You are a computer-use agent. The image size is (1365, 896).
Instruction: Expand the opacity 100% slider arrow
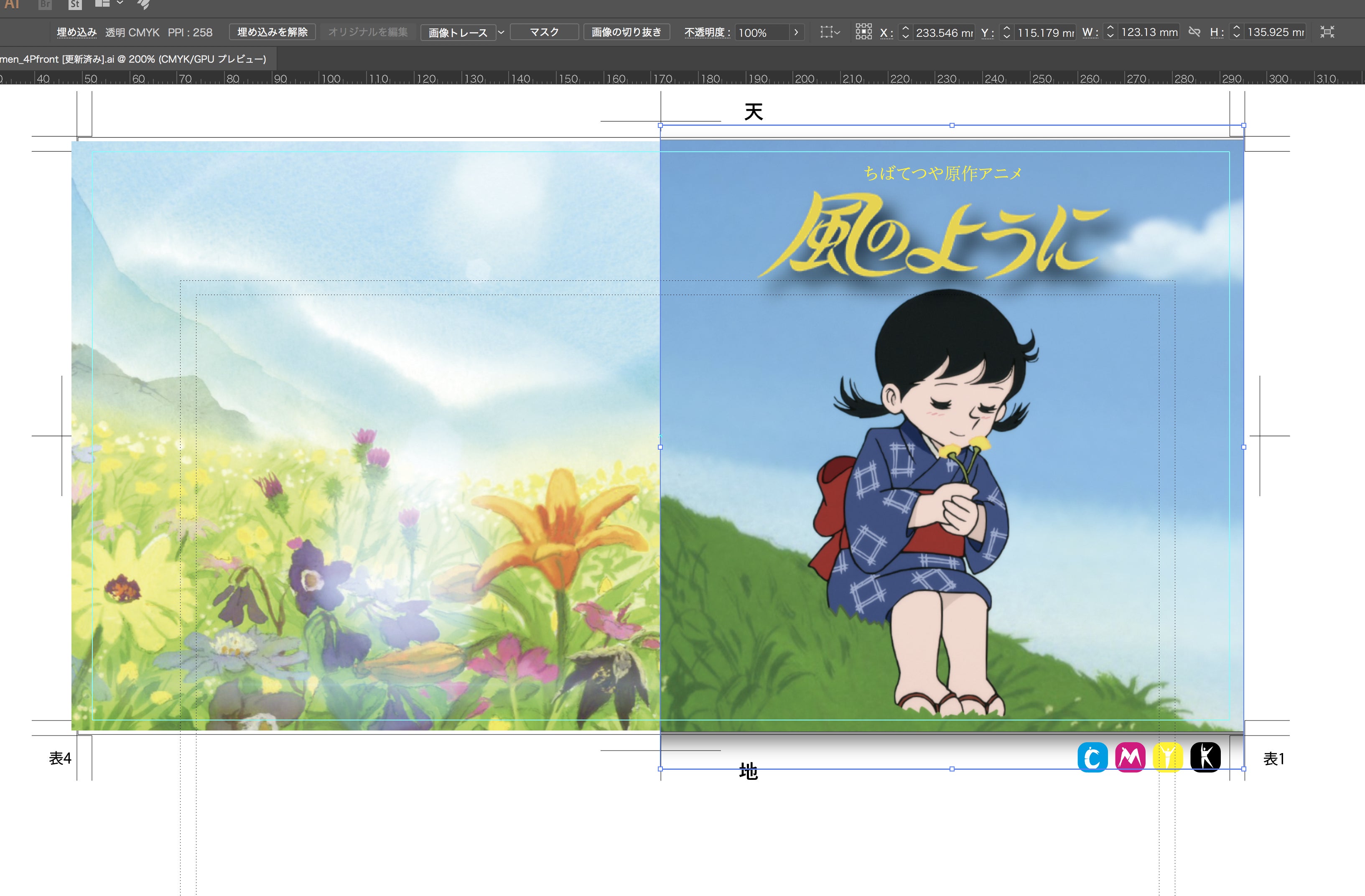(x=796, y=32)
